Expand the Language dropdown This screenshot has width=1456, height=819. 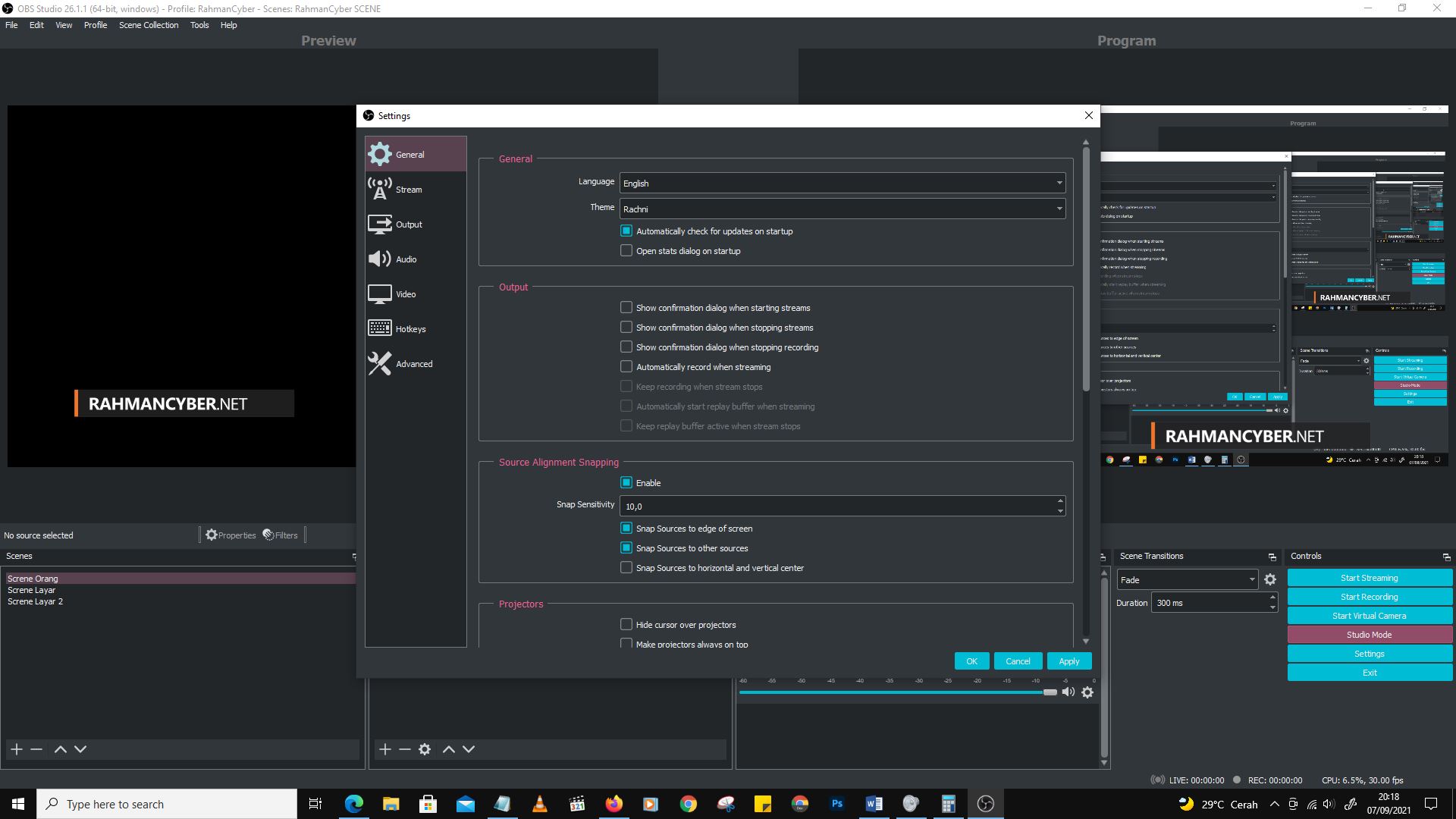(1060, 183)
